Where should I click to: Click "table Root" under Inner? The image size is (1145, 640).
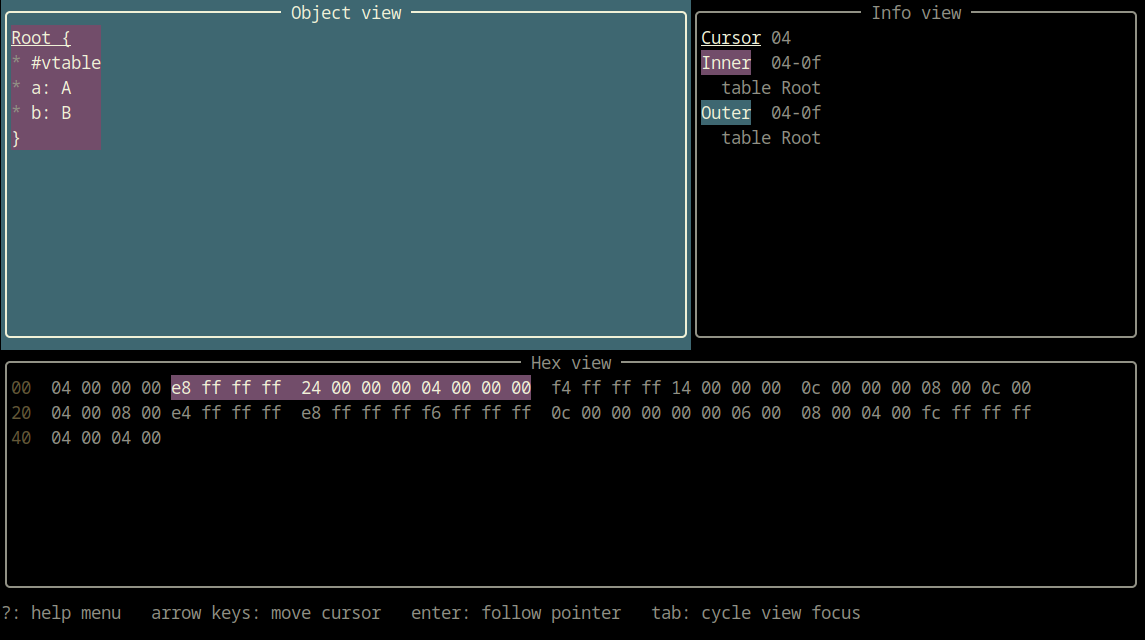771,88
